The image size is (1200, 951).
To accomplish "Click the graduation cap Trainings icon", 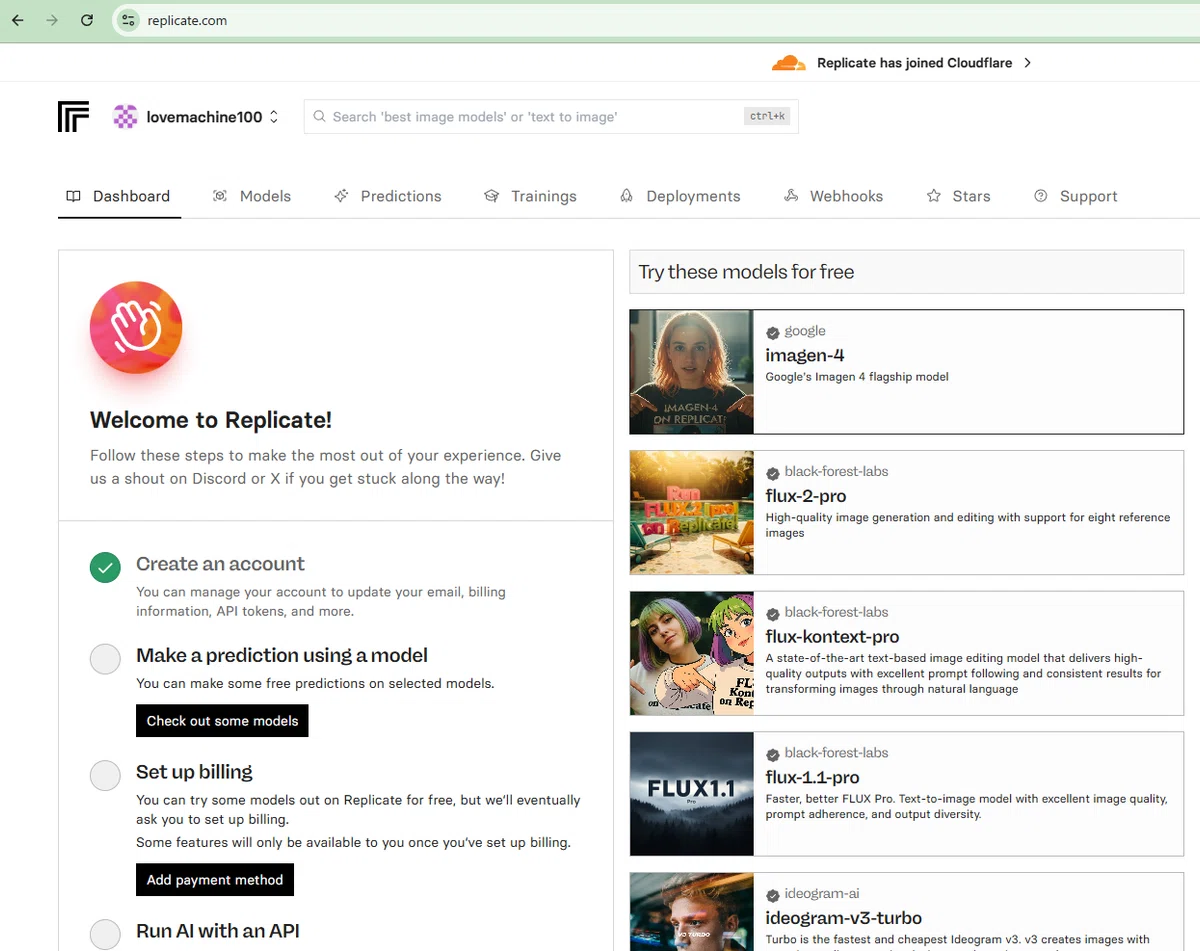I will click(491, 196).
